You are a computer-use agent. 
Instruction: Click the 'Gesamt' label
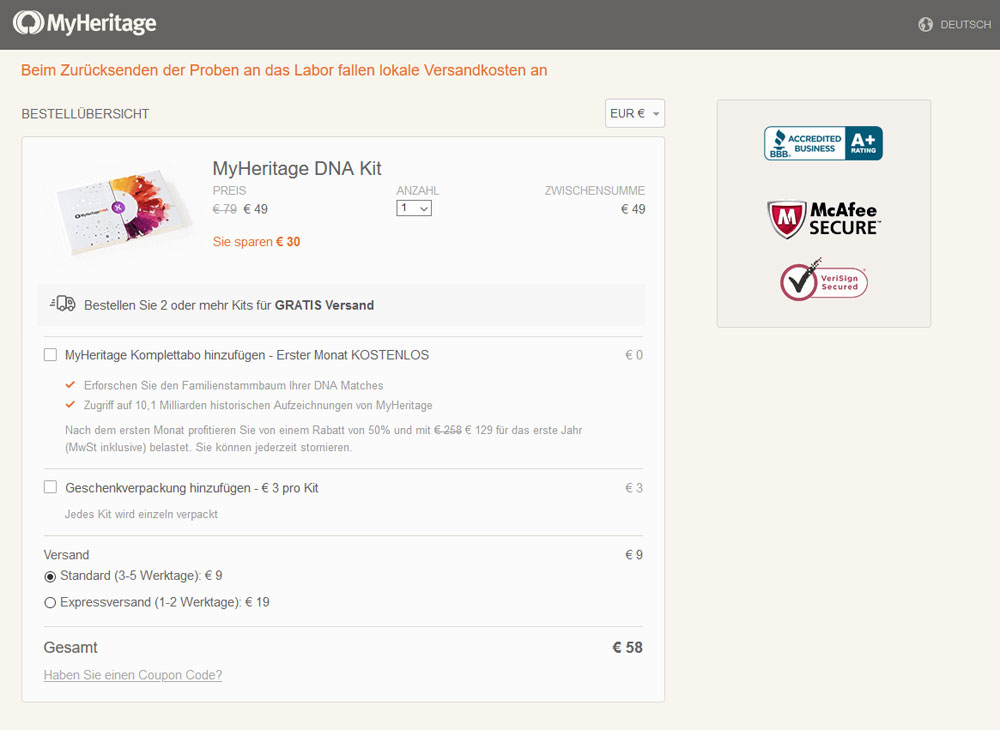tap(70, 648)
